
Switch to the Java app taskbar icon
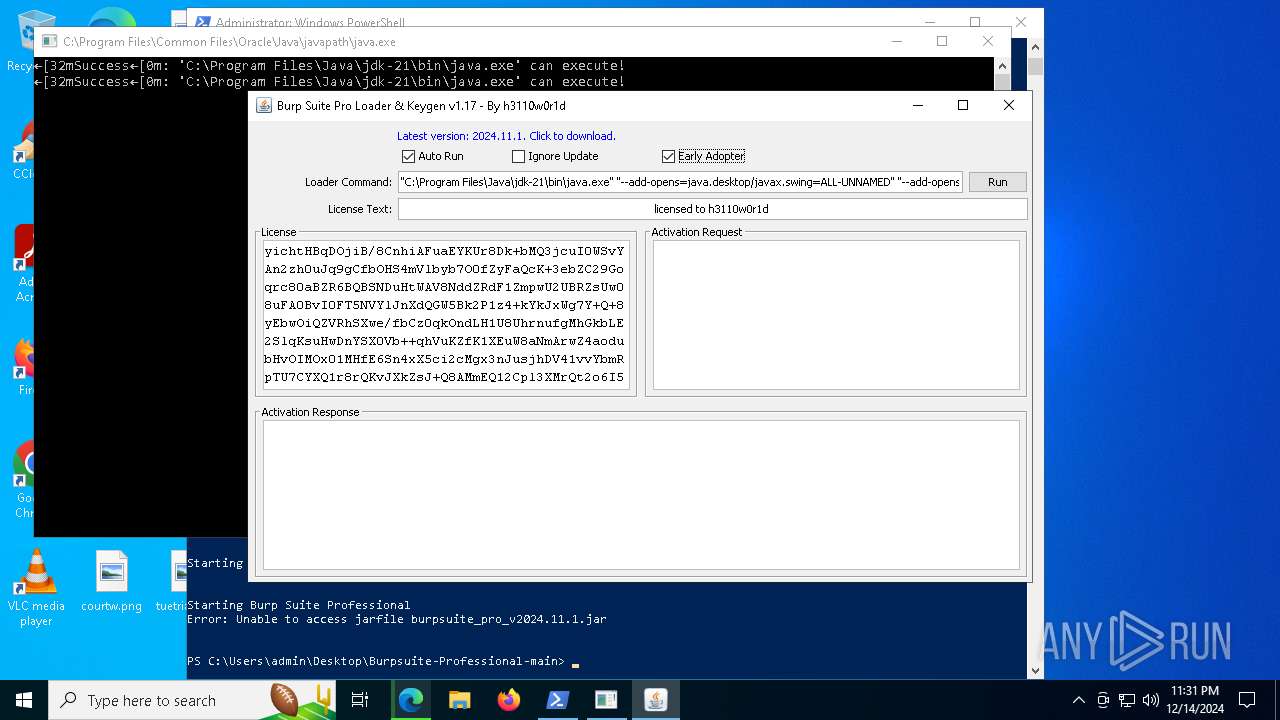coord(655,700)
